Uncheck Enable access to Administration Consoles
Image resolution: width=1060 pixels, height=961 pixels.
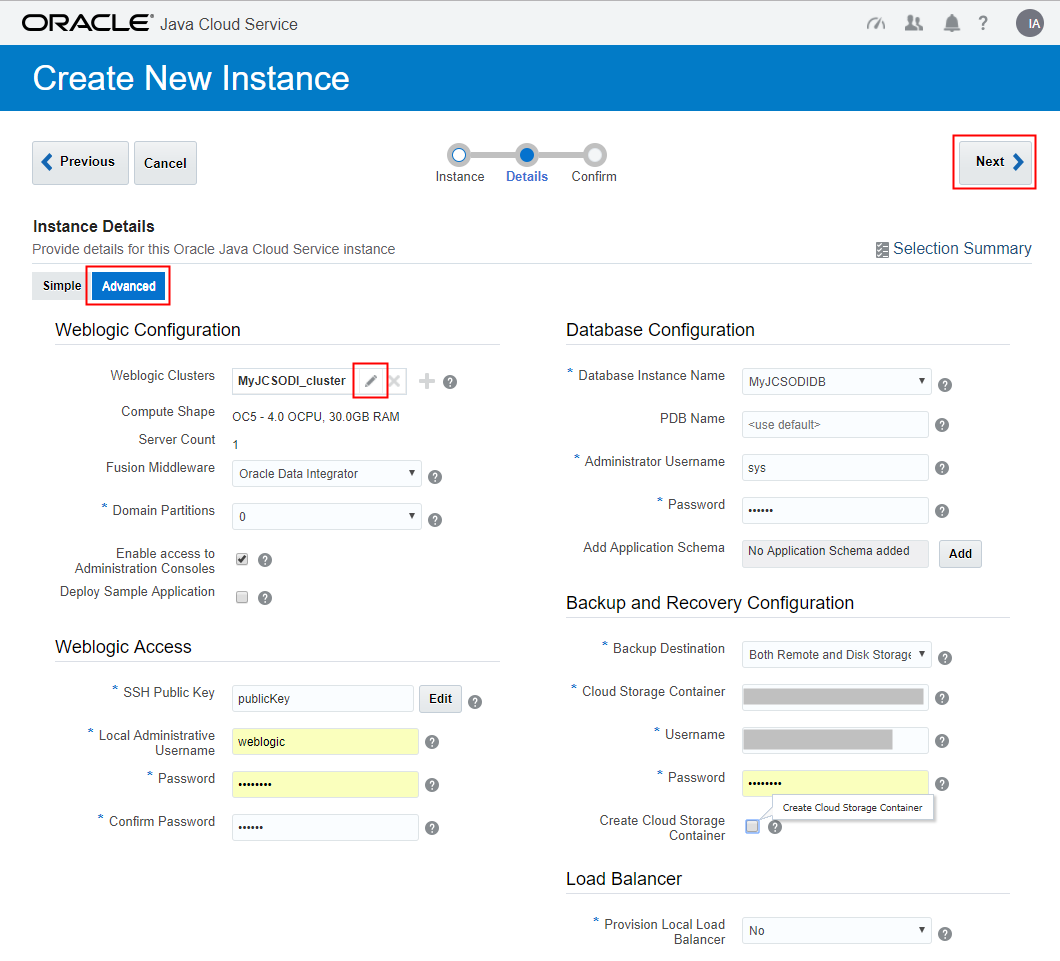coord(240,561)
